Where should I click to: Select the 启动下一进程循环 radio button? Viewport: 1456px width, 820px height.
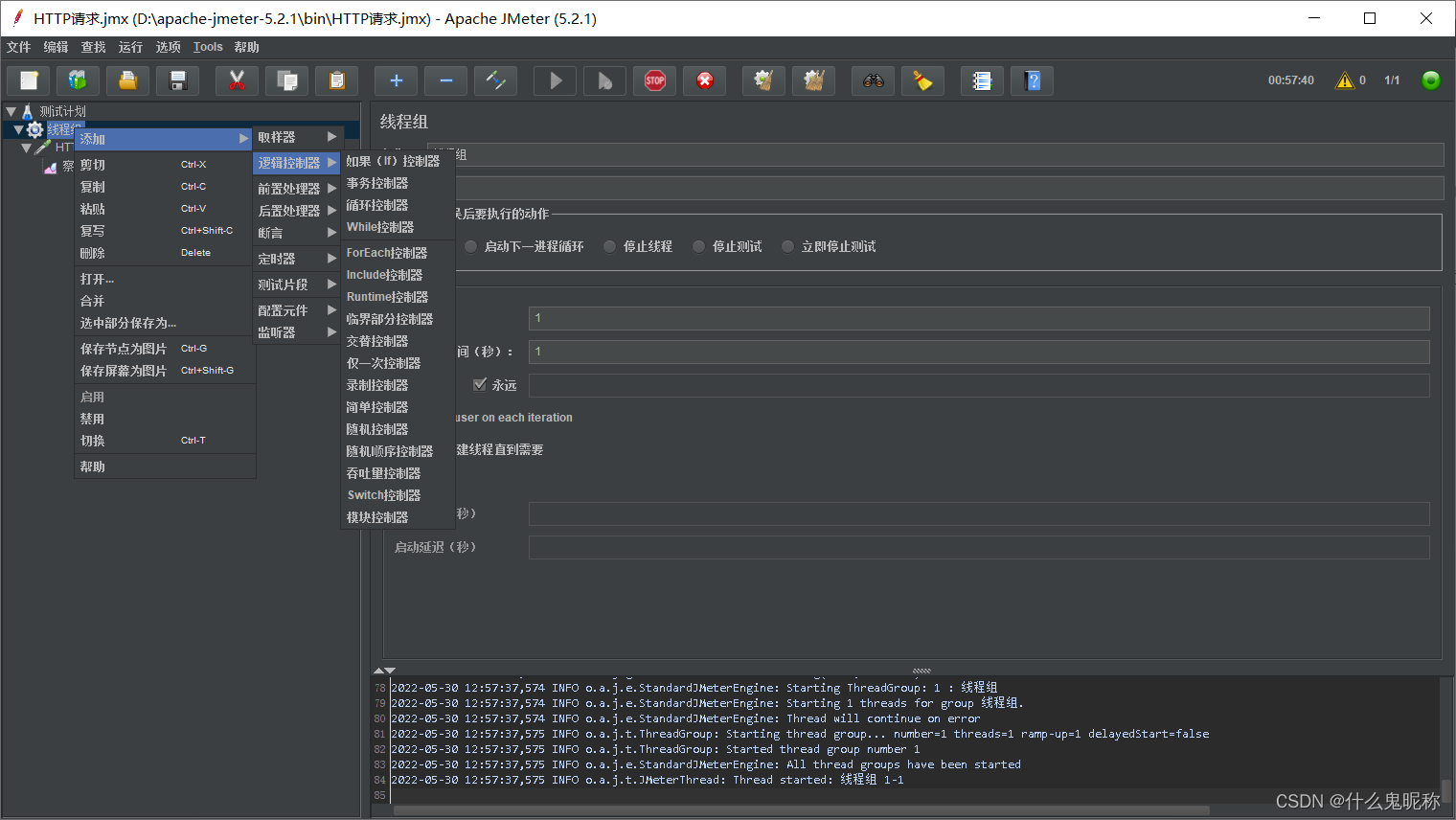point(470,246)
